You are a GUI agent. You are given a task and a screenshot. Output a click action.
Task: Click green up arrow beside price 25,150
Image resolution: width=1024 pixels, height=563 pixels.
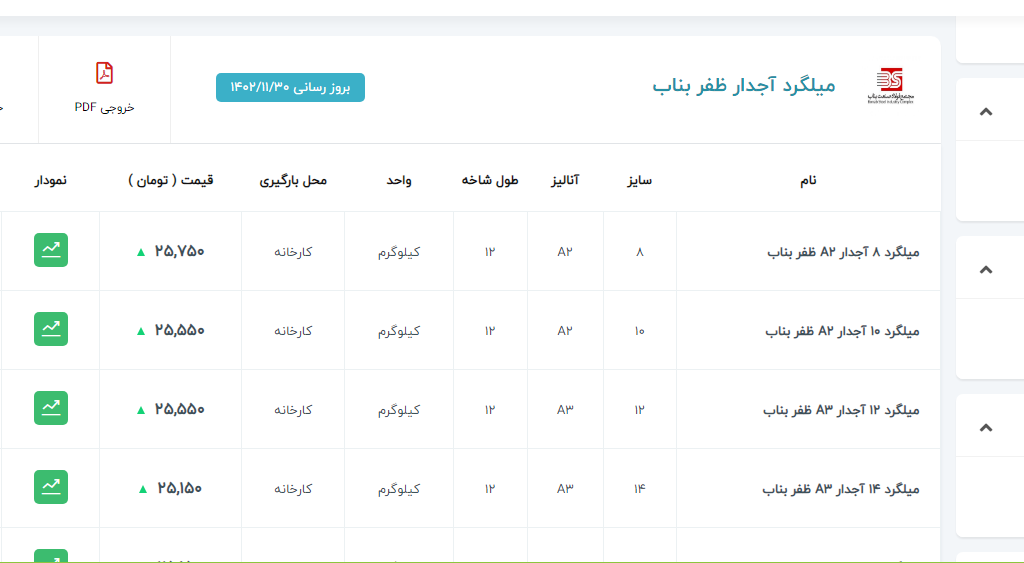coord(143,489)
